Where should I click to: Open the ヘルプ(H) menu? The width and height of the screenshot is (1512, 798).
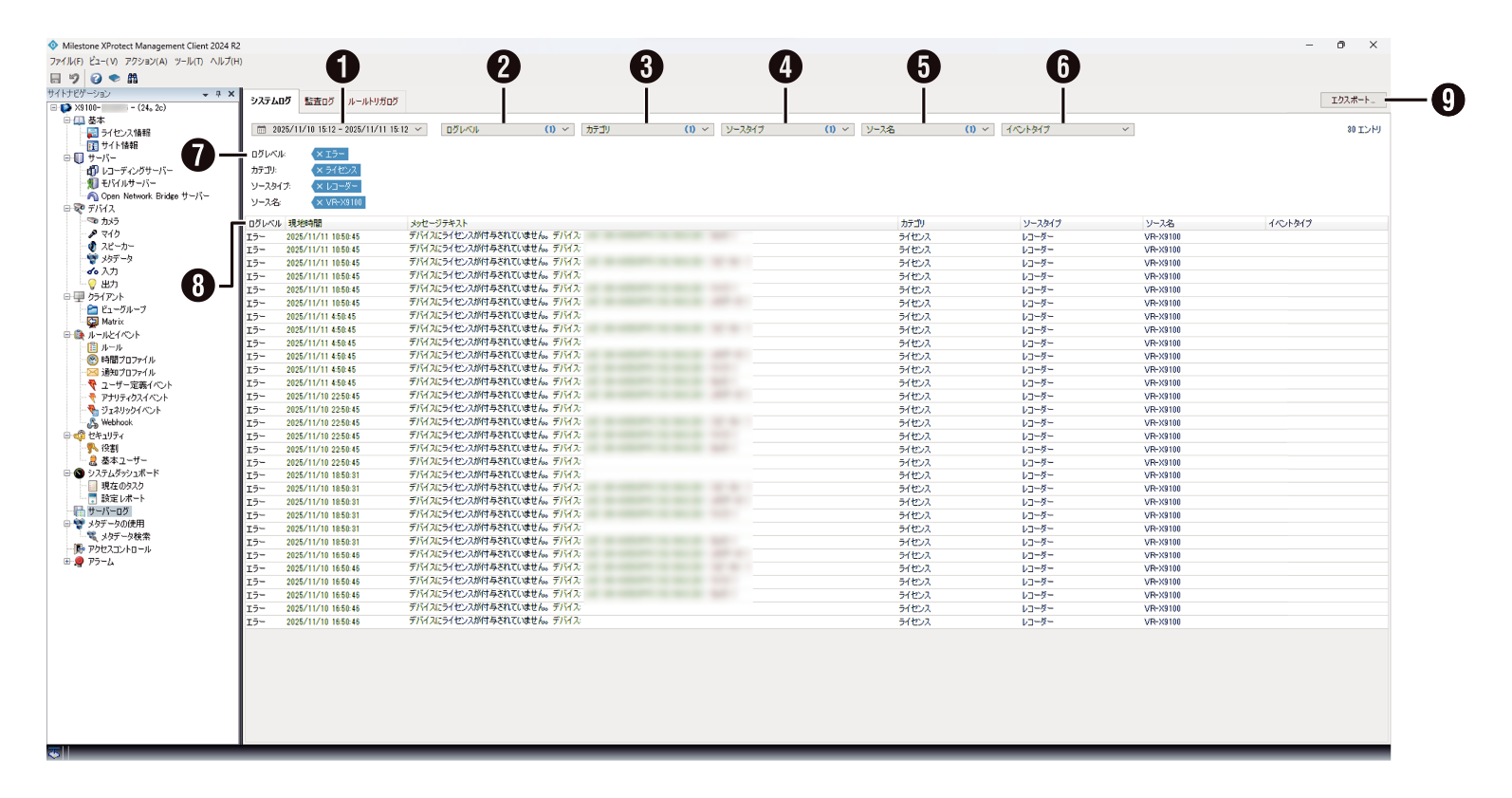(226, 61)
